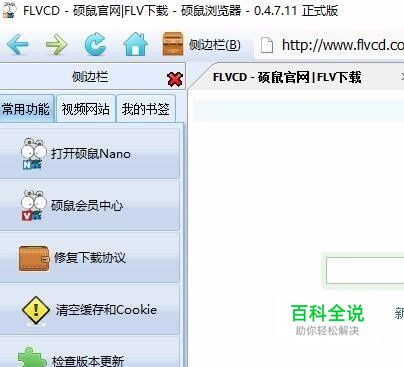Select the FLVCD - 硕鼠官网|FLV下载 page tab

pyautogui.click(x=287, y=77)
